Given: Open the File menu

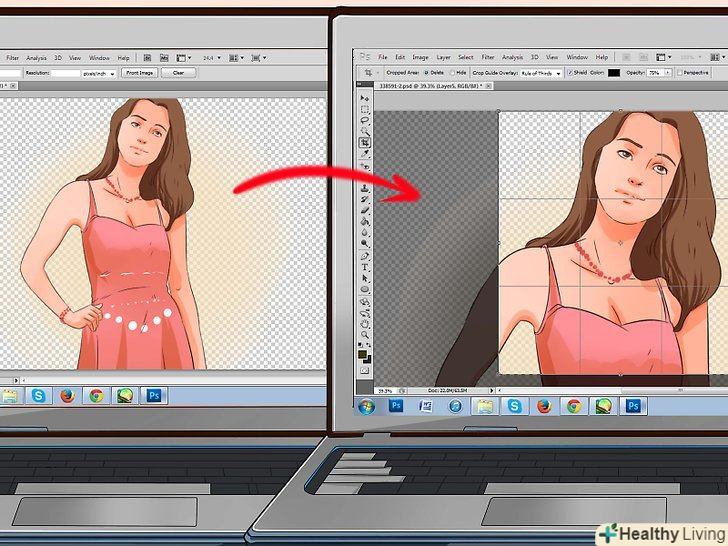Looking at the screenshot, I should tap(383, 57).
